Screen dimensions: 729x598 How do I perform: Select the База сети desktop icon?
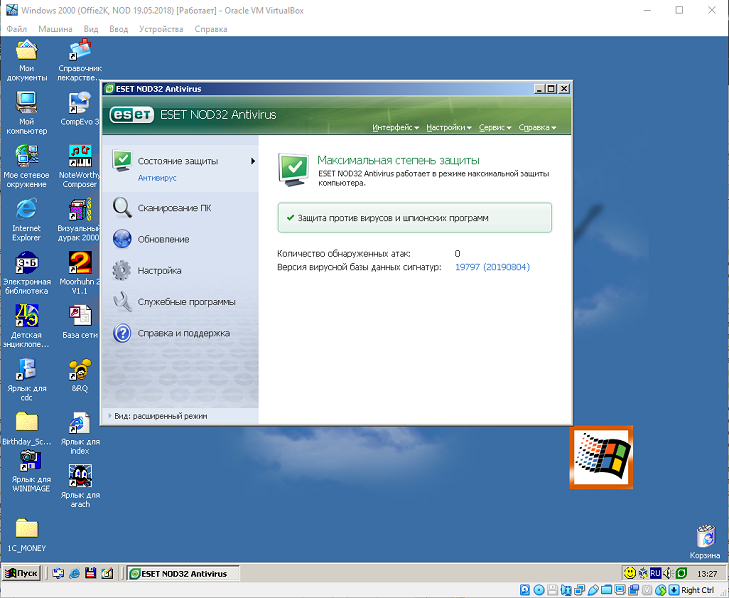coord(80,322)
